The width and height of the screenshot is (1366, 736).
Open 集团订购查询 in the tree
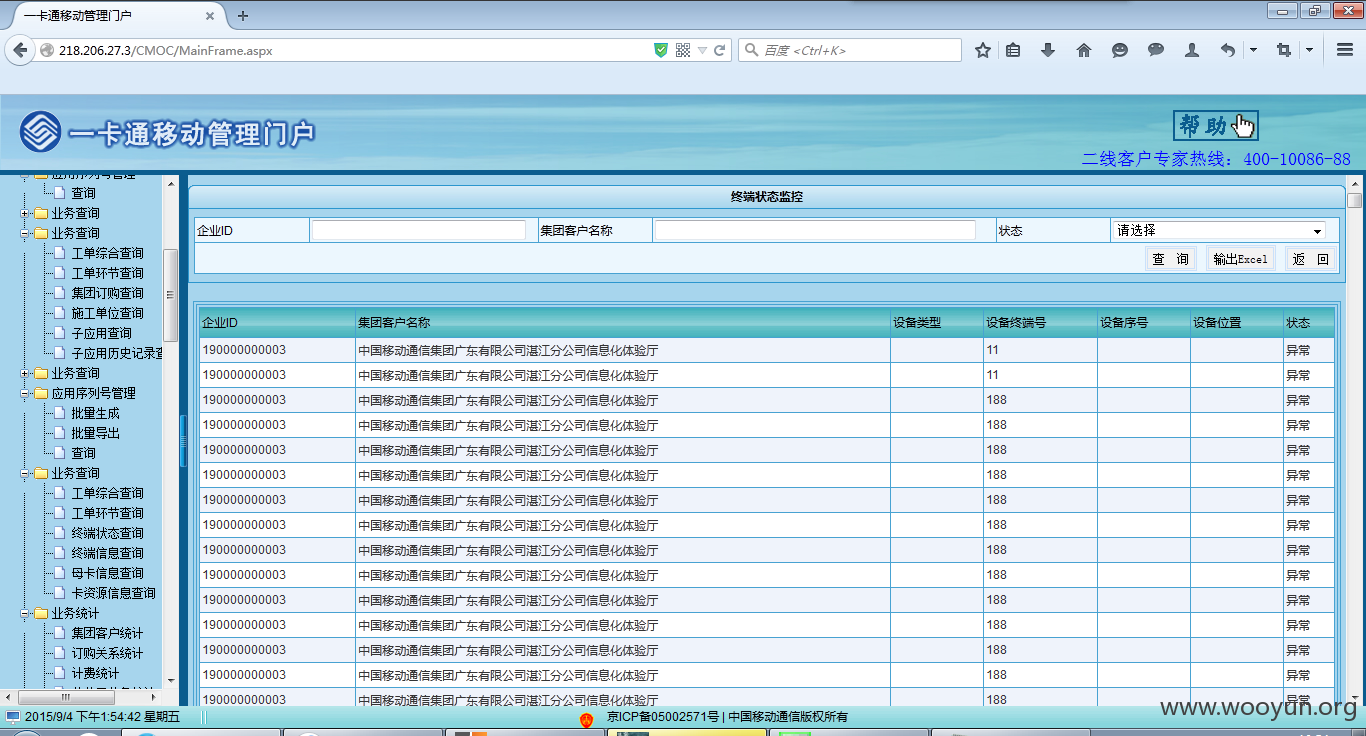tap(107, 293)
